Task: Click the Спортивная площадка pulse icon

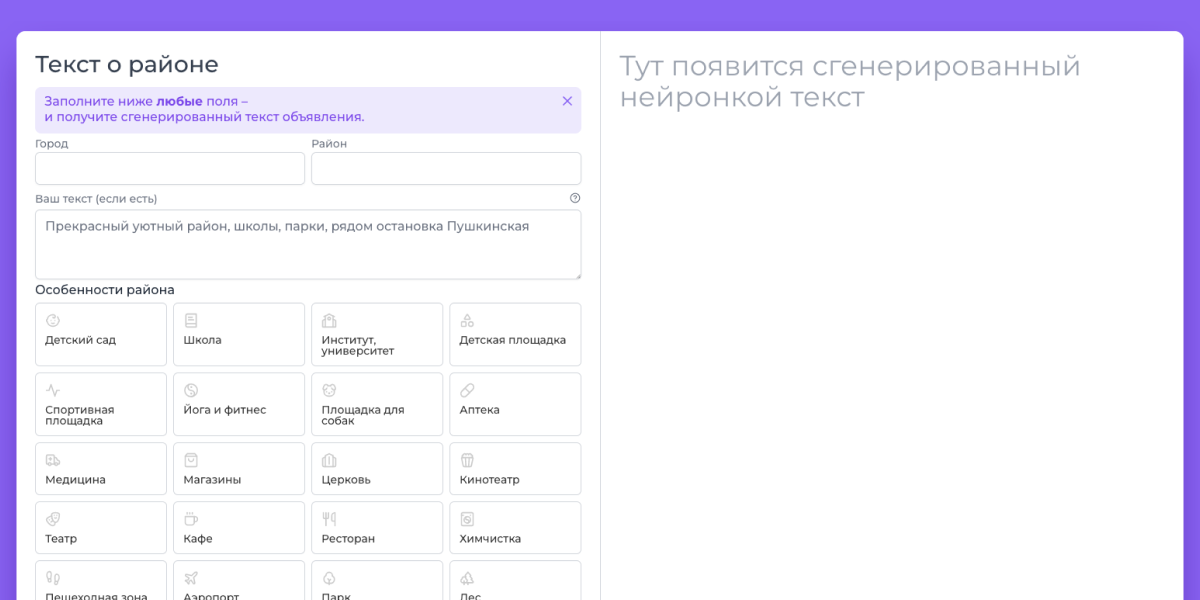Action: pos(53,390)
